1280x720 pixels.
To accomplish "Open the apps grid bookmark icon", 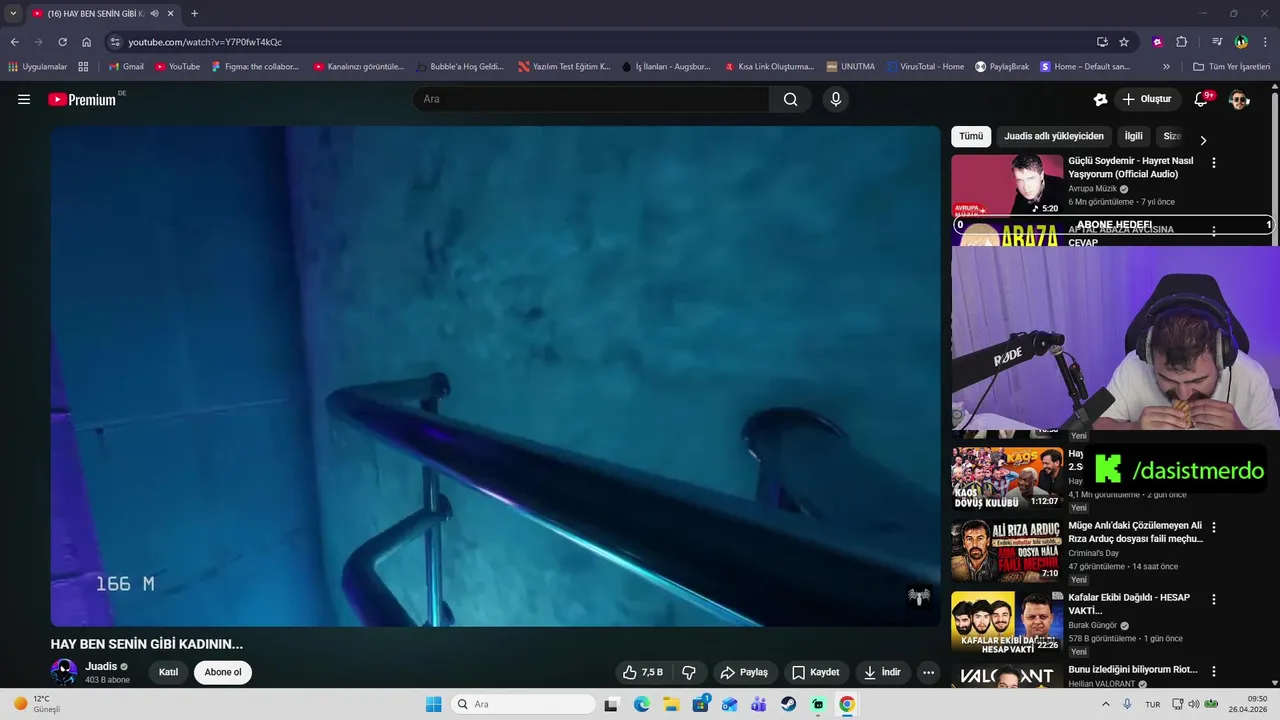I will click(83, 67).
